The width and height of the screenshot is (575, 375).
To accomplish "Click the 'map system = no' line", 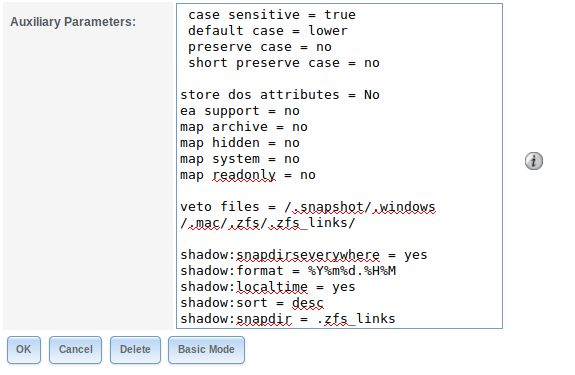I will tap(240, 159).
